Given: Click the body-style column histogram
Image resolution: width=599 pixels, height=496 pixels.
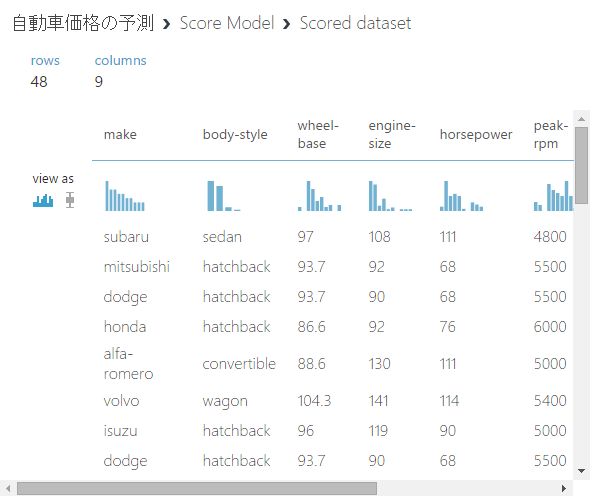Looking at the screenshot, I should coord(223,196).
